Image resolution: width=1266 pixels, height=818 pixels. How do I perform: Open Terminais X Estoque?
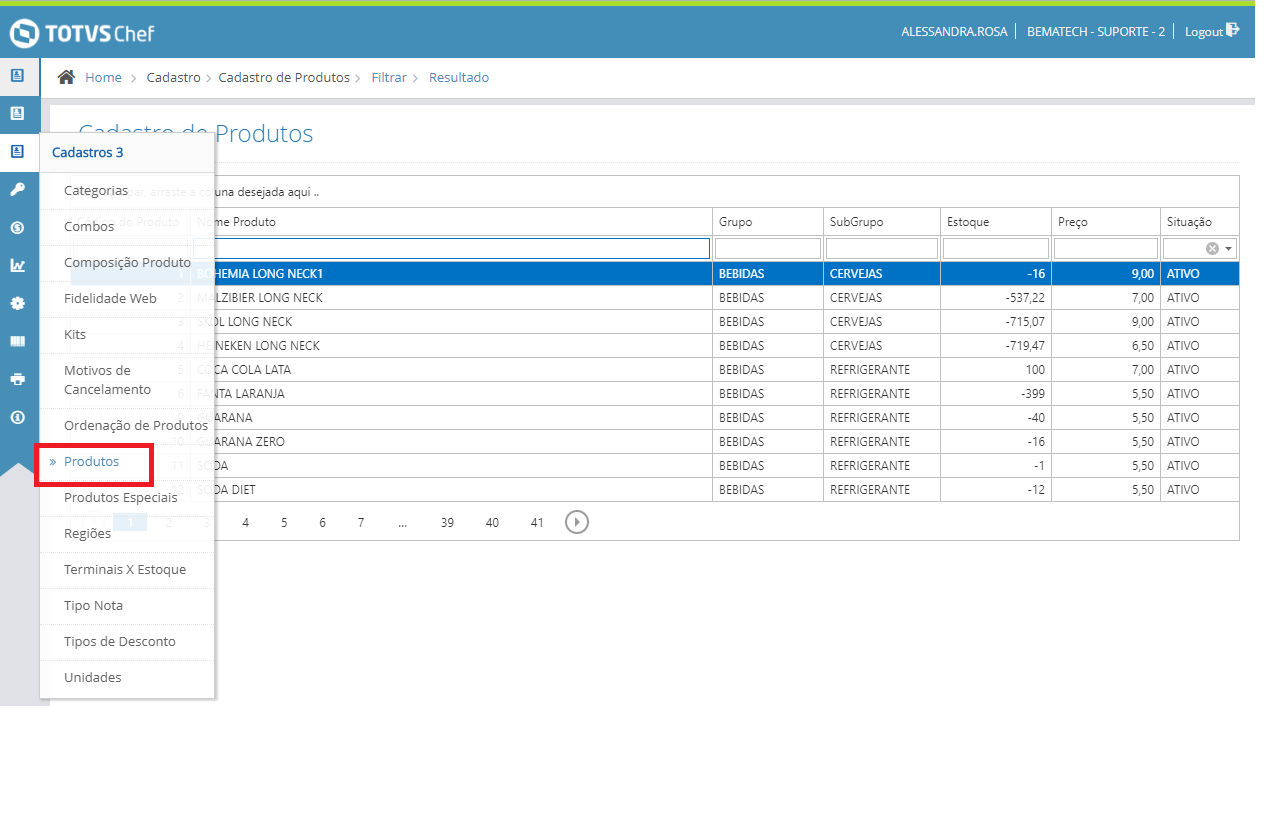[125, 569]
